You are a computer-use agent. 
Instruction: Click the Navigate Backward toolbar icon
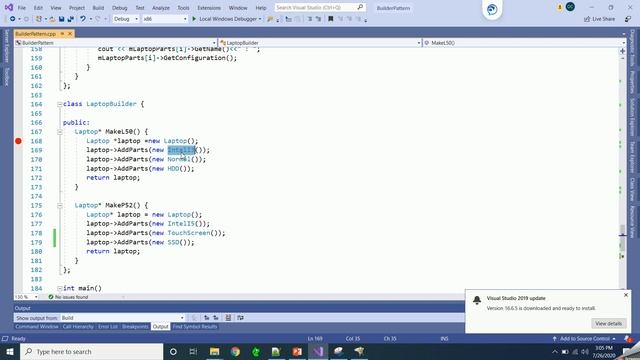coord(12,19)
